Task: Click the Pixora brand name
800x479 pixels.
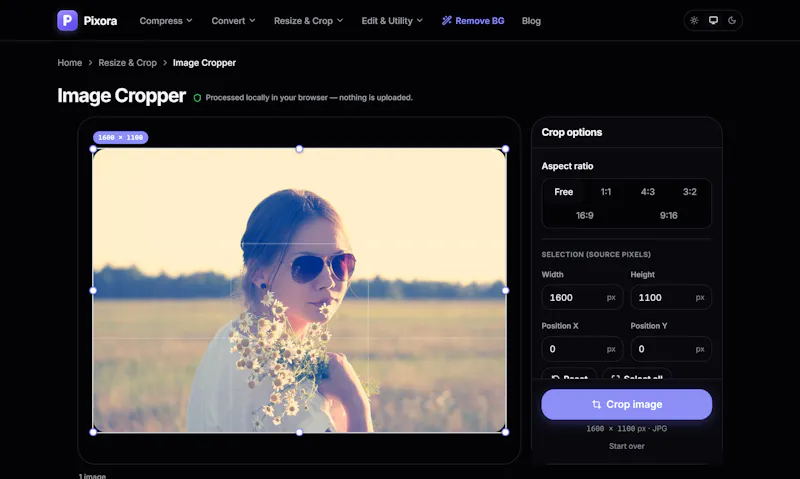Action: coord(101,21)
